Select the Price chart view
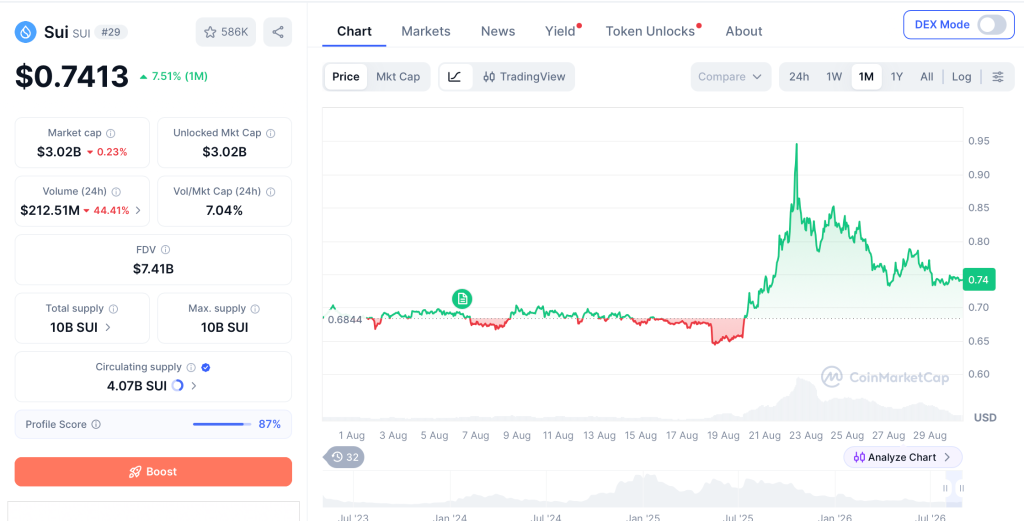Viewport: 1024px width, 521px height. click(345, 77)
